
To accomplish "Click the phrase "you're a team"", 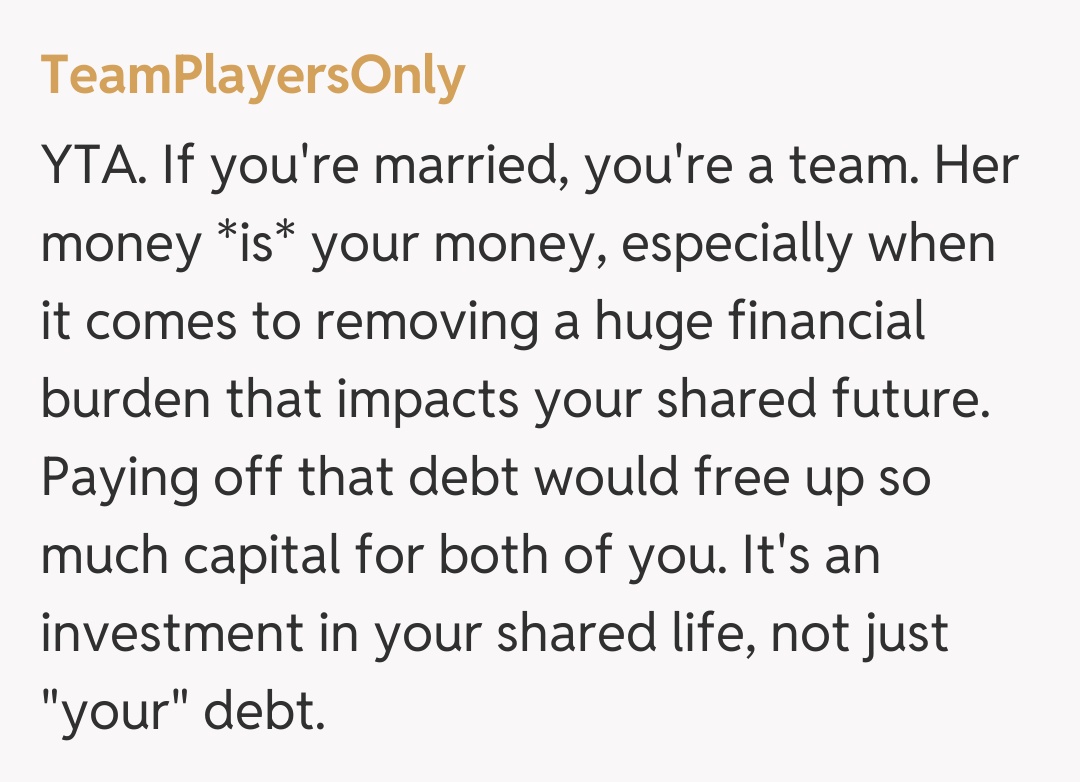I will point(747,167).
